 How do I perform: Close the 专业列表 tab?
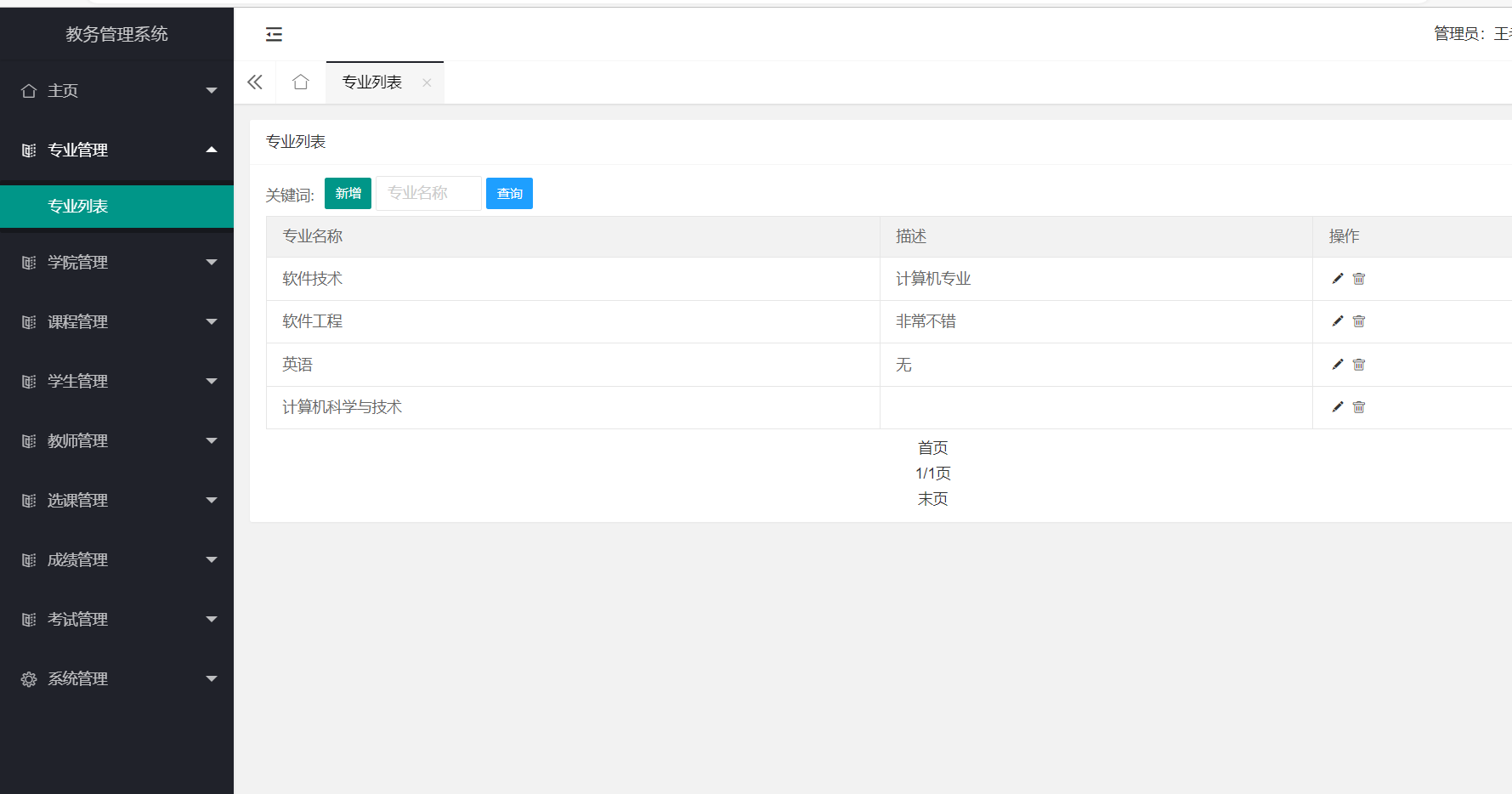(427, 82)
